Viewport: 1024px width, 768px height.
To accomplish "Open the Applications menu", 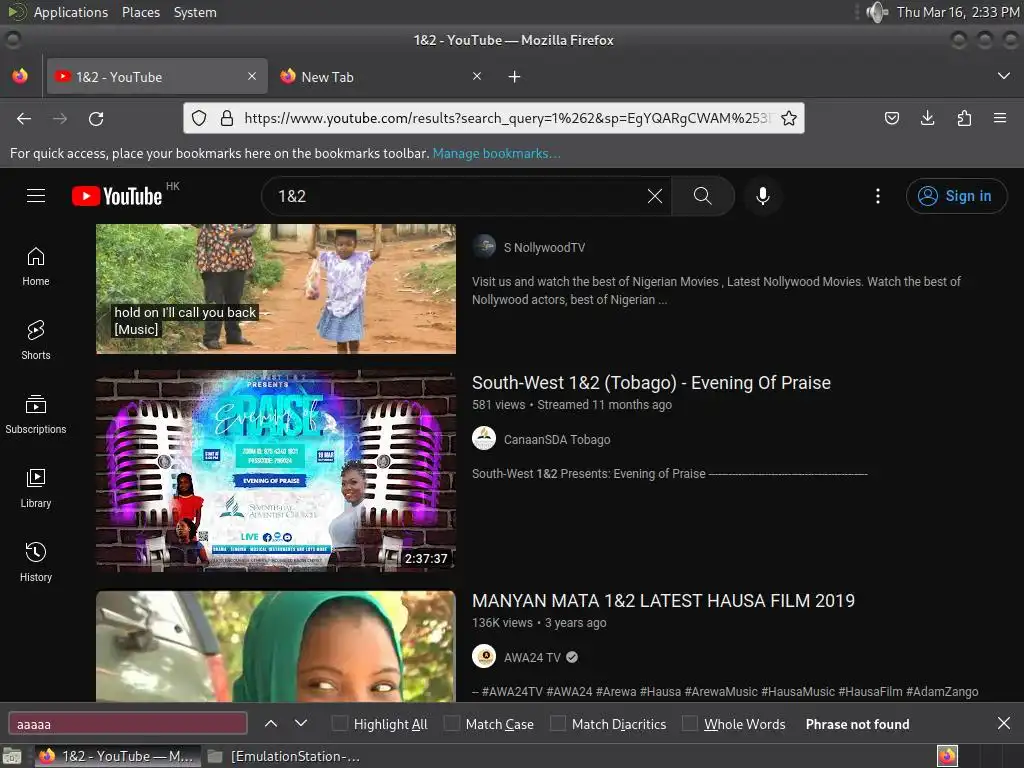I will [71, 12].
